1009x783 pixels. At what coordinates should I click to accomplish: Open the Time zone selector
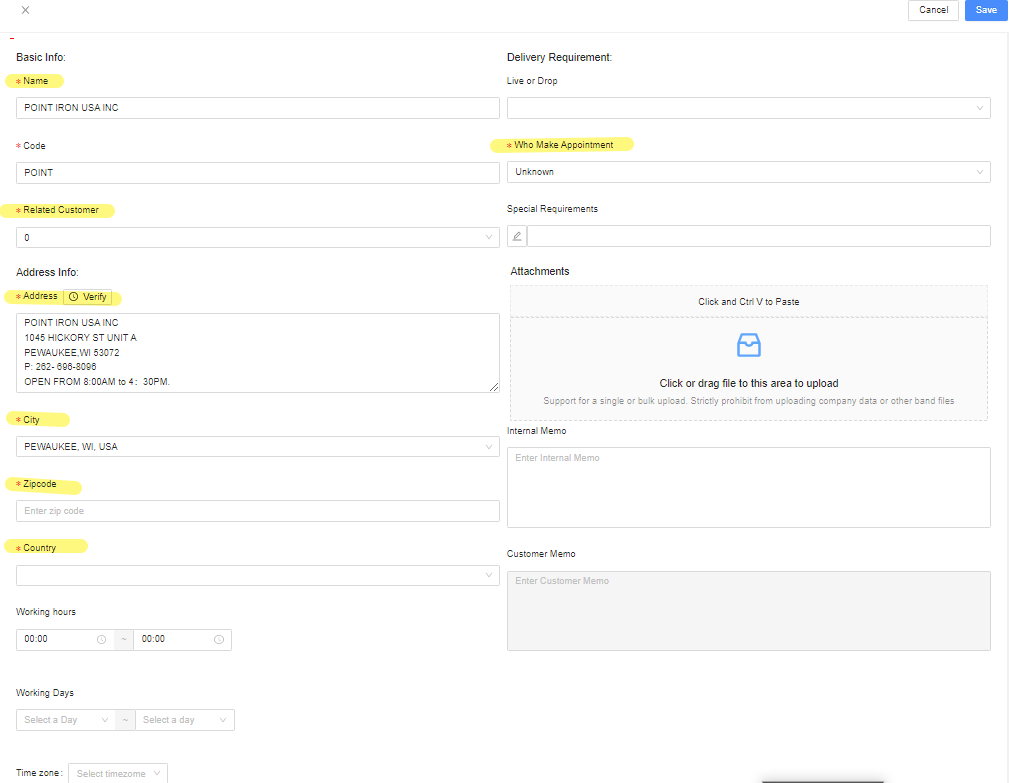coord(118,773)
